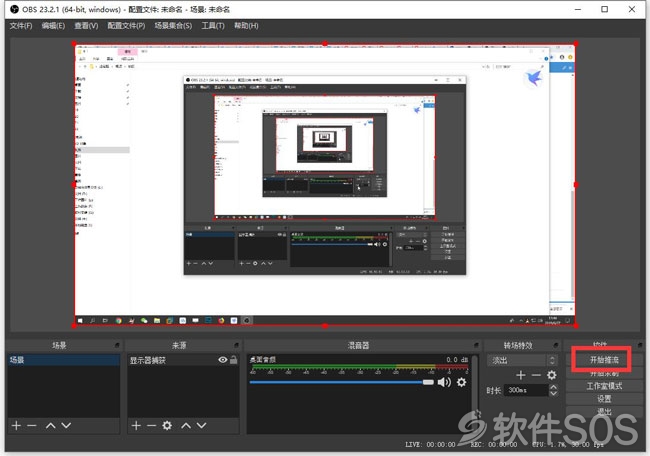Toggle the lock on 显示器捕获 source
The image size is (650, 456).
pyautogui.click(x=234, y=360)
